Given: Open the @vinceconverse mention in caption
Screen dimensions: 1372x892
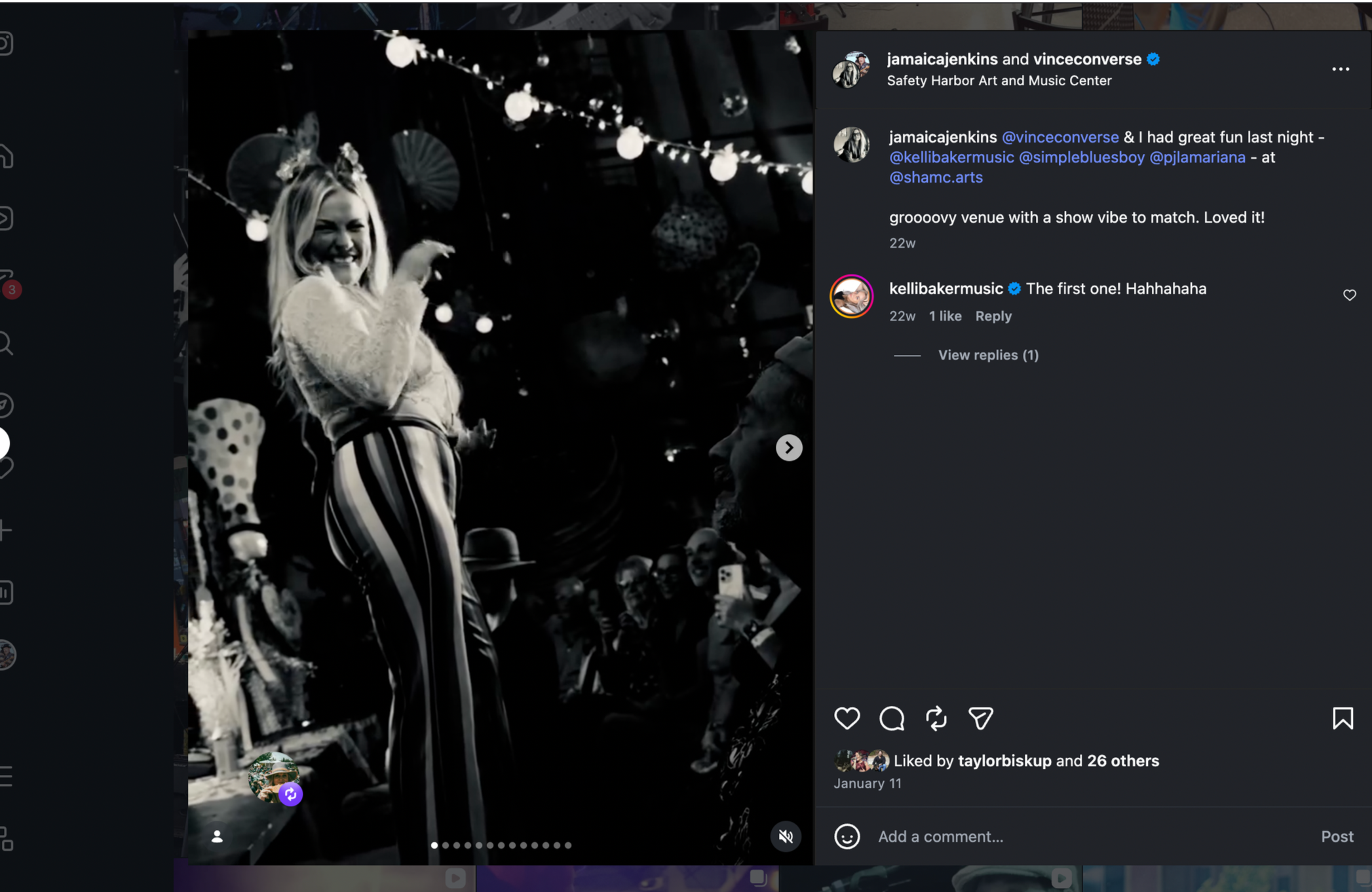Looking at the screenshot, I should tap(1060, 137).
